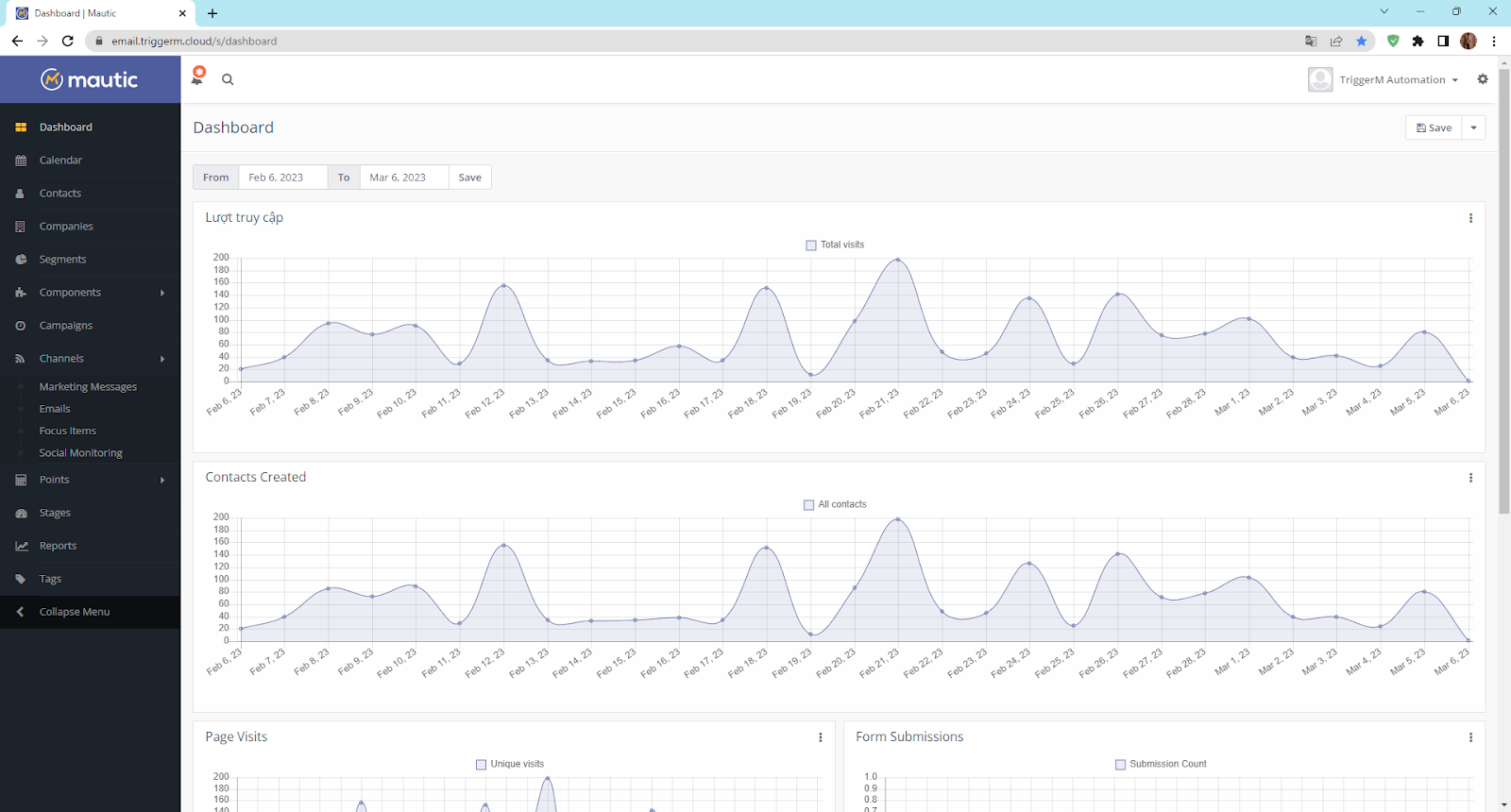
Task: Open Focus Items under Channels
Action: click(67, 431)
